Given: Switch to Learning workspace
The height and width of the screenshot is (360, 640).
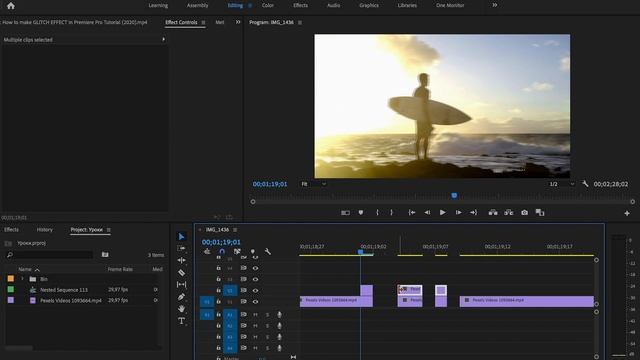Looking at the screenshot, I should click(x=158, y=5).
